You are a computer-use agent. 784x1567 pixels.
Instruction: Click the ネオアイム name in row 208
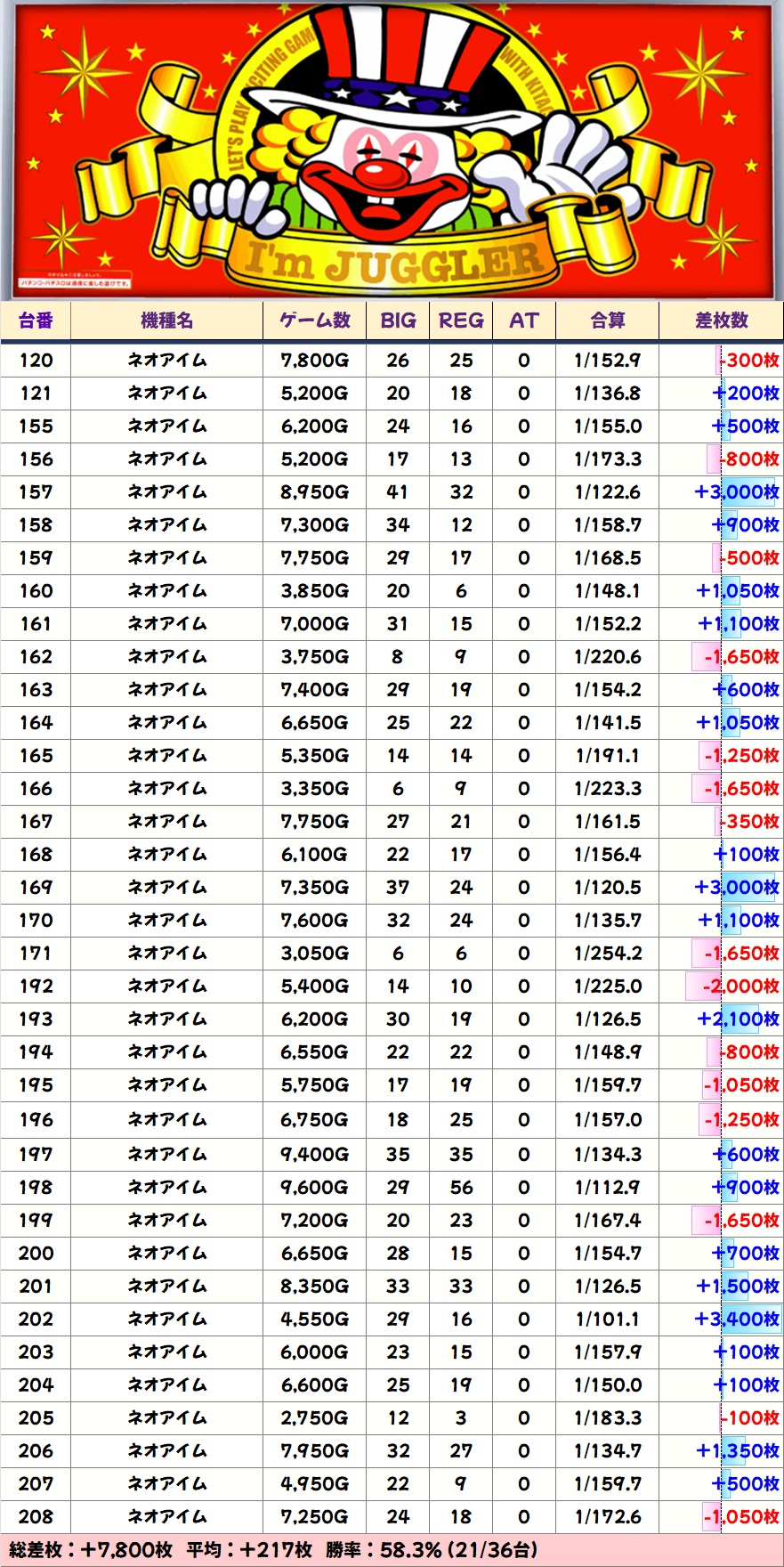pyautogui.click(x=166, y=1517)
